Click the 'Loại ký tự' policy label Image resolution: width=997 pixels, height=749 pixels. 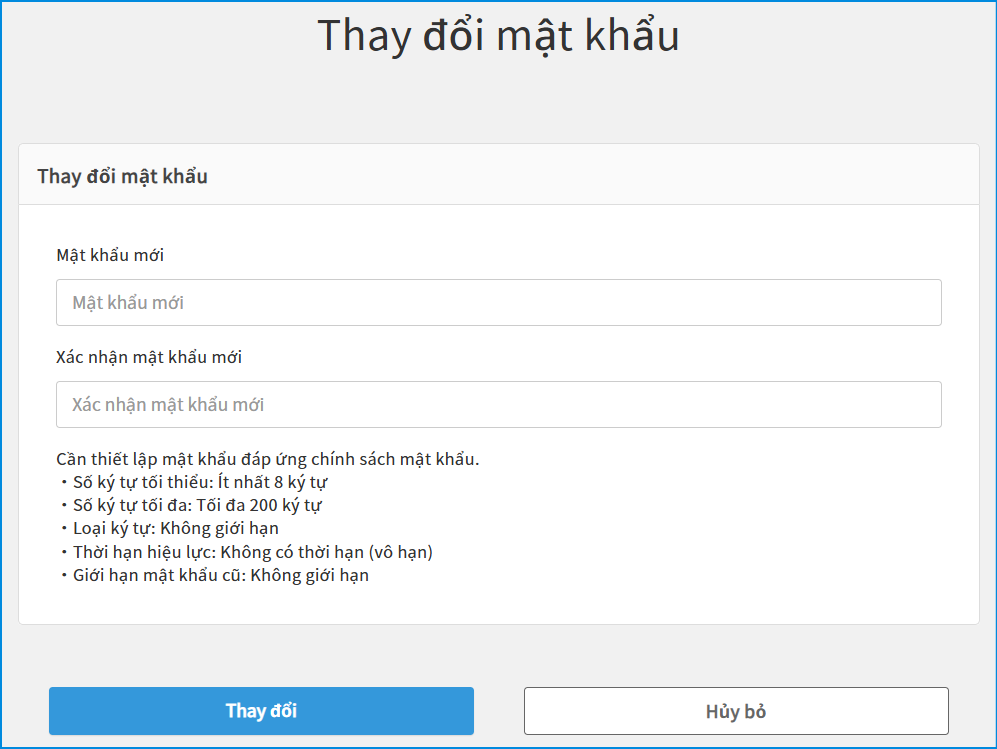(x=112, y=528)
